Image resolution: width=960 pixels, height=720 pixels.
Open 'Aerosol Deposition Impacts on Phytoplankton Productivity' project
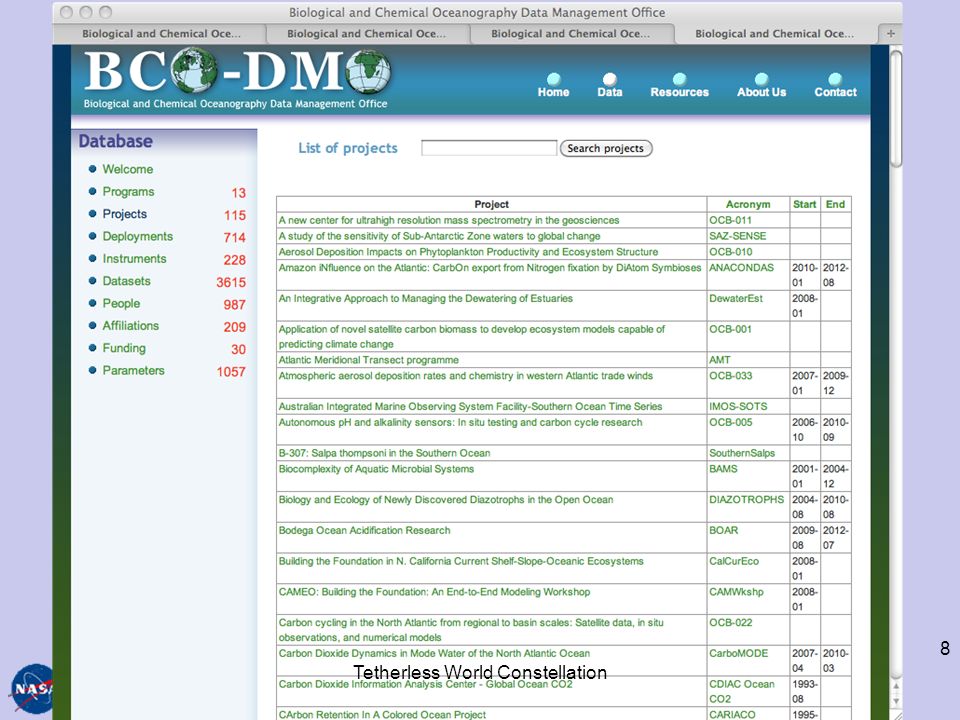(468, 252)
